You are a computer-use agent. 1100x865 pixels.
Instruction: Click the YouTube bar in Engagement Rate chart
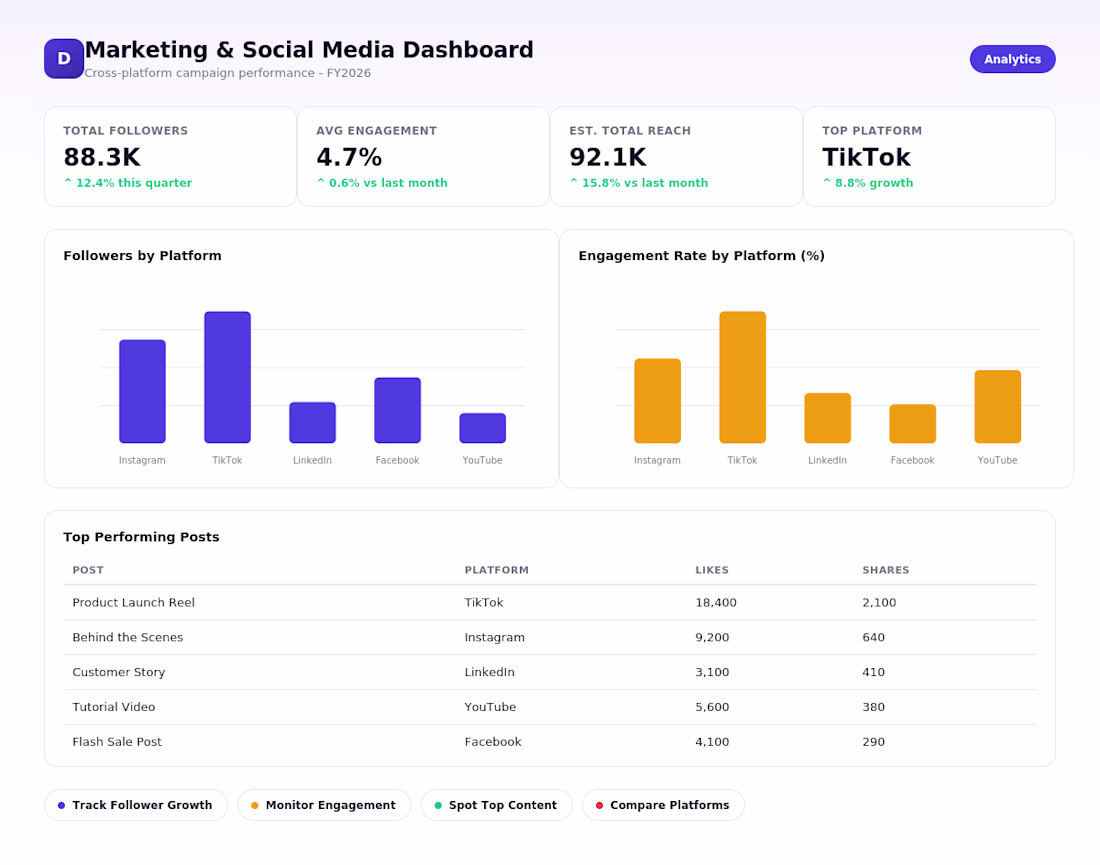pyautogui.click(x=998, y=407)
